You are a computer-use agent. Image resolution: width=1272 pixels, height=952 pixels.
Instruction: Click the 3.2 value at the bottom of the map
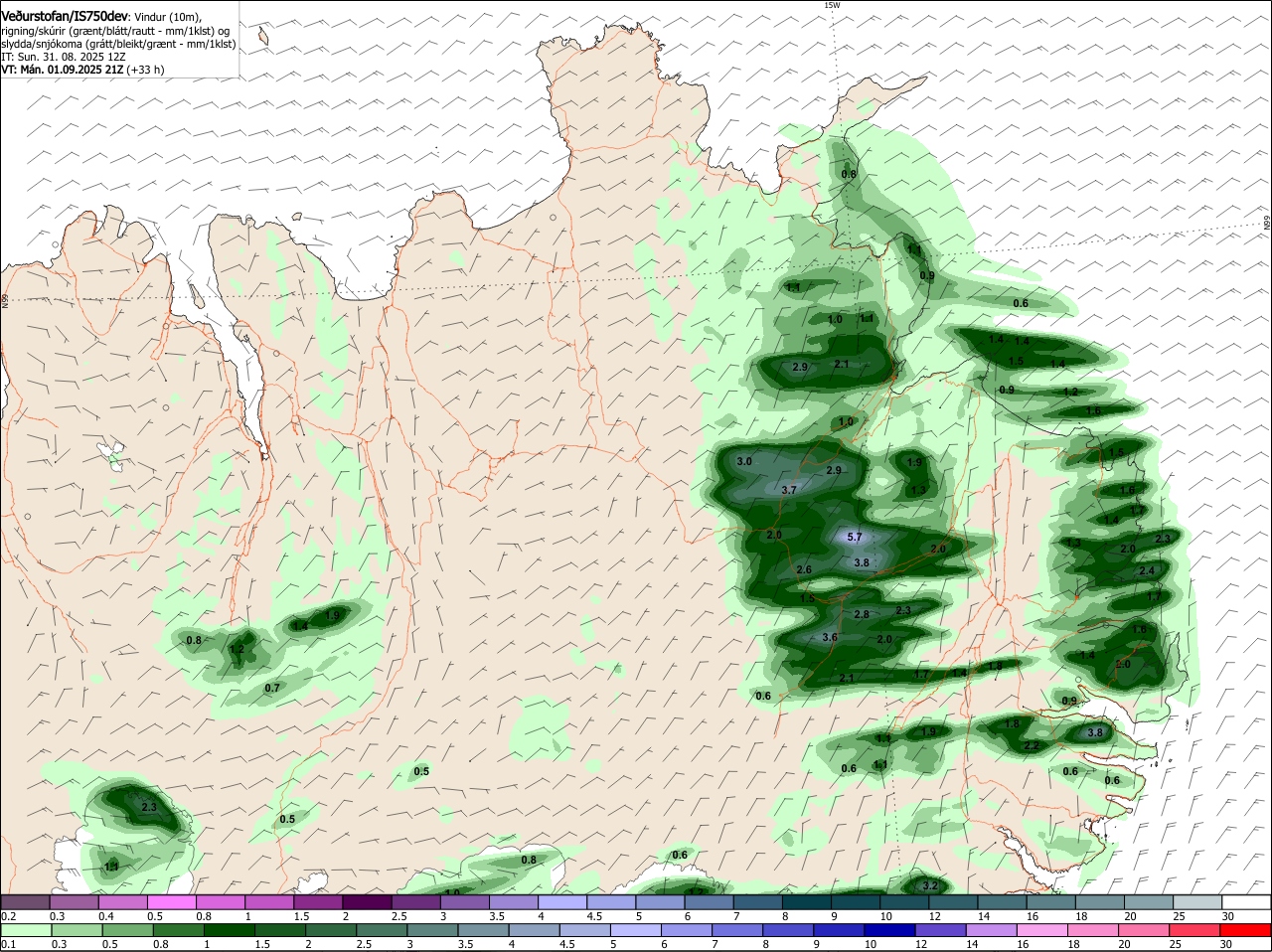point(930,885)
